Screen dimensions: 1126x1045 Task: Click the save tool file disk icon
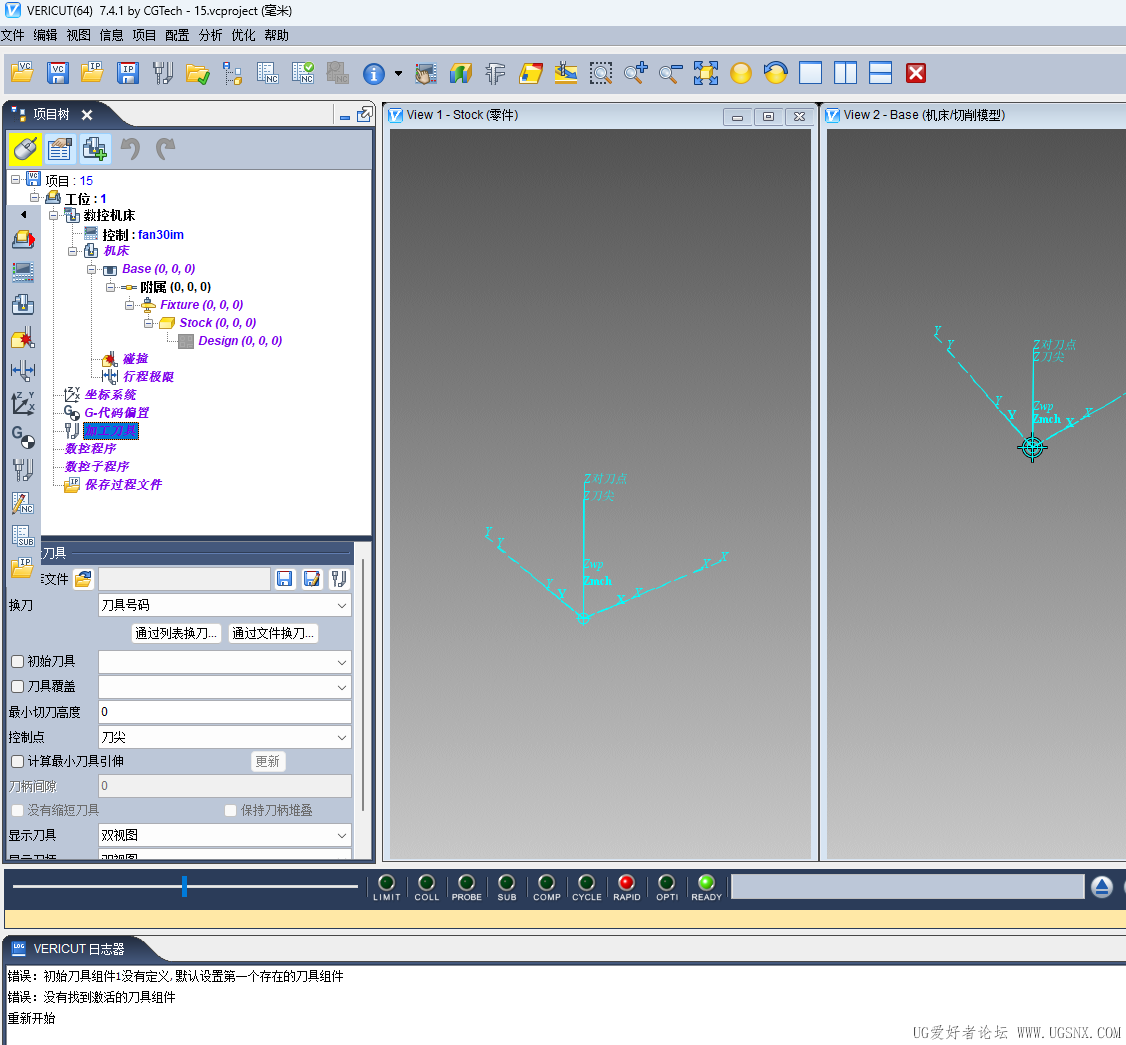pyautogui.click(x=285, y=579)
